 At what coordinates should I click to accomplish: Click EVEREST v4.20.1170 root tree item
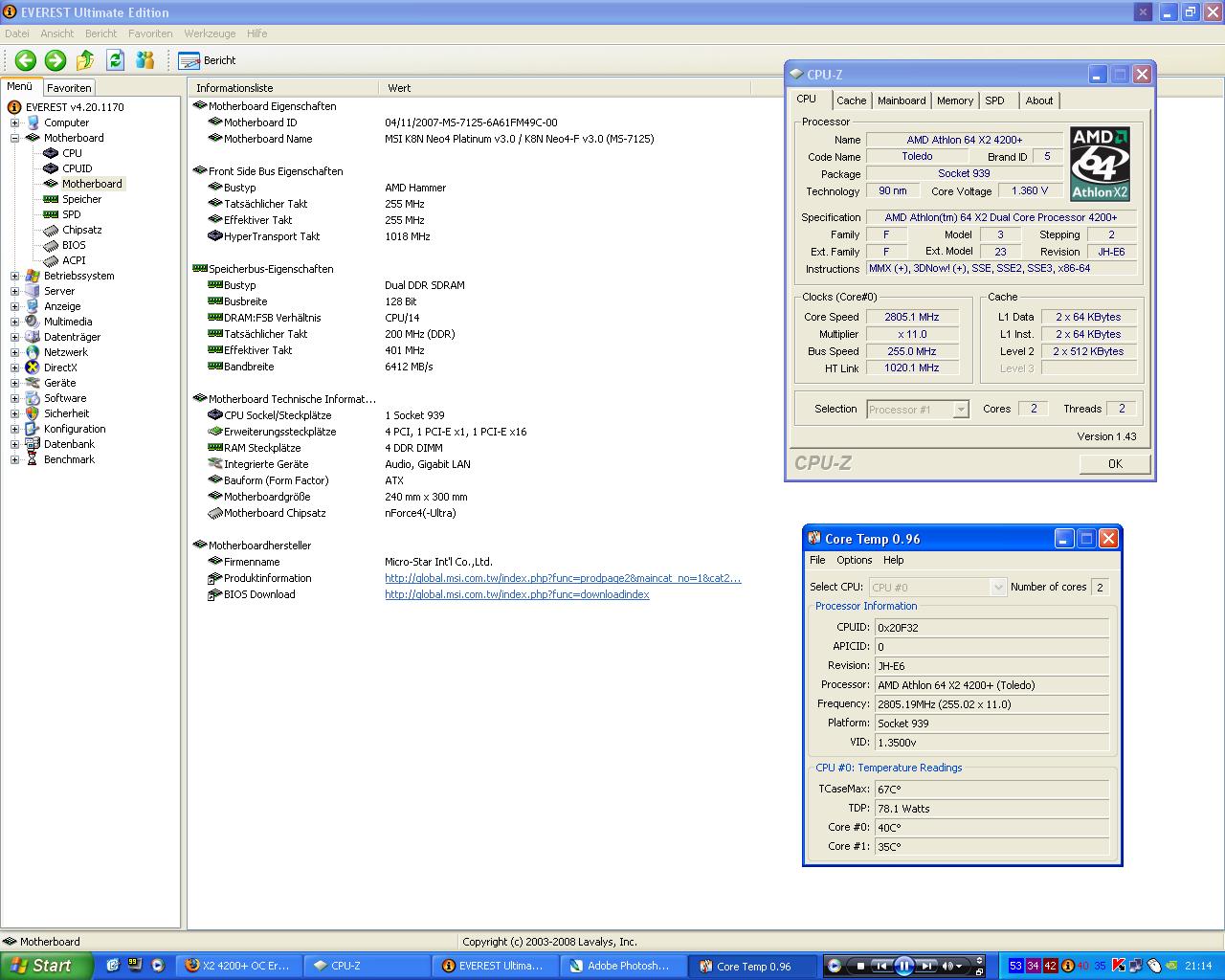[x=75, y=107]
